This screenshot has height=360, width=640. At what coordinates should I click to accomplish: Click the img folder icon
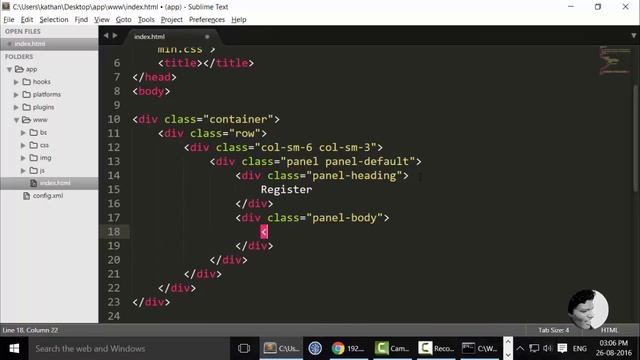pos(33,158)
